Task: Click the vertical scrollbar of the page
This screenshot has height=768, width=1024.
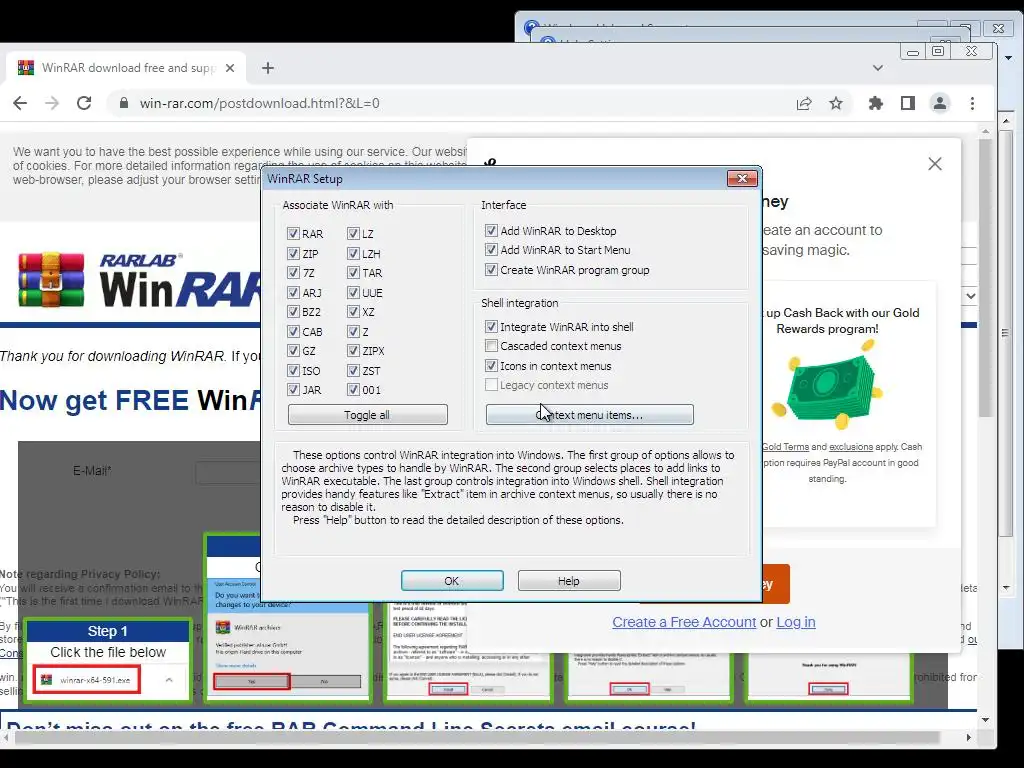Action: [985, 279]
